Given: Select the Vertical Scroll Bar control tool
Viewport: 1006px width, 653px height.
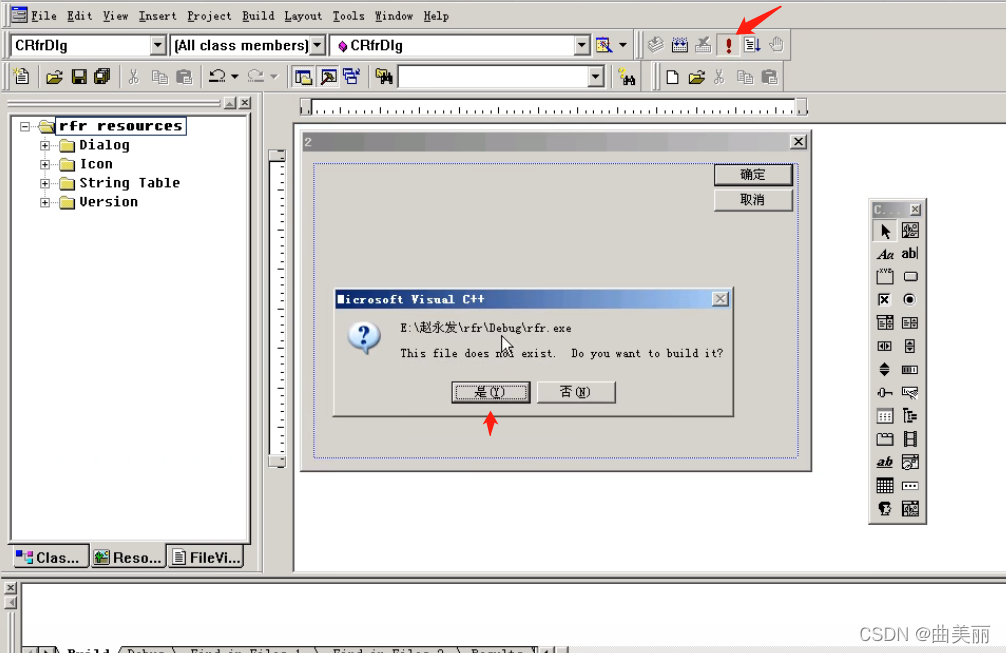Looking at the screenshot, I should pyautogui.click(x=910, y=346).
